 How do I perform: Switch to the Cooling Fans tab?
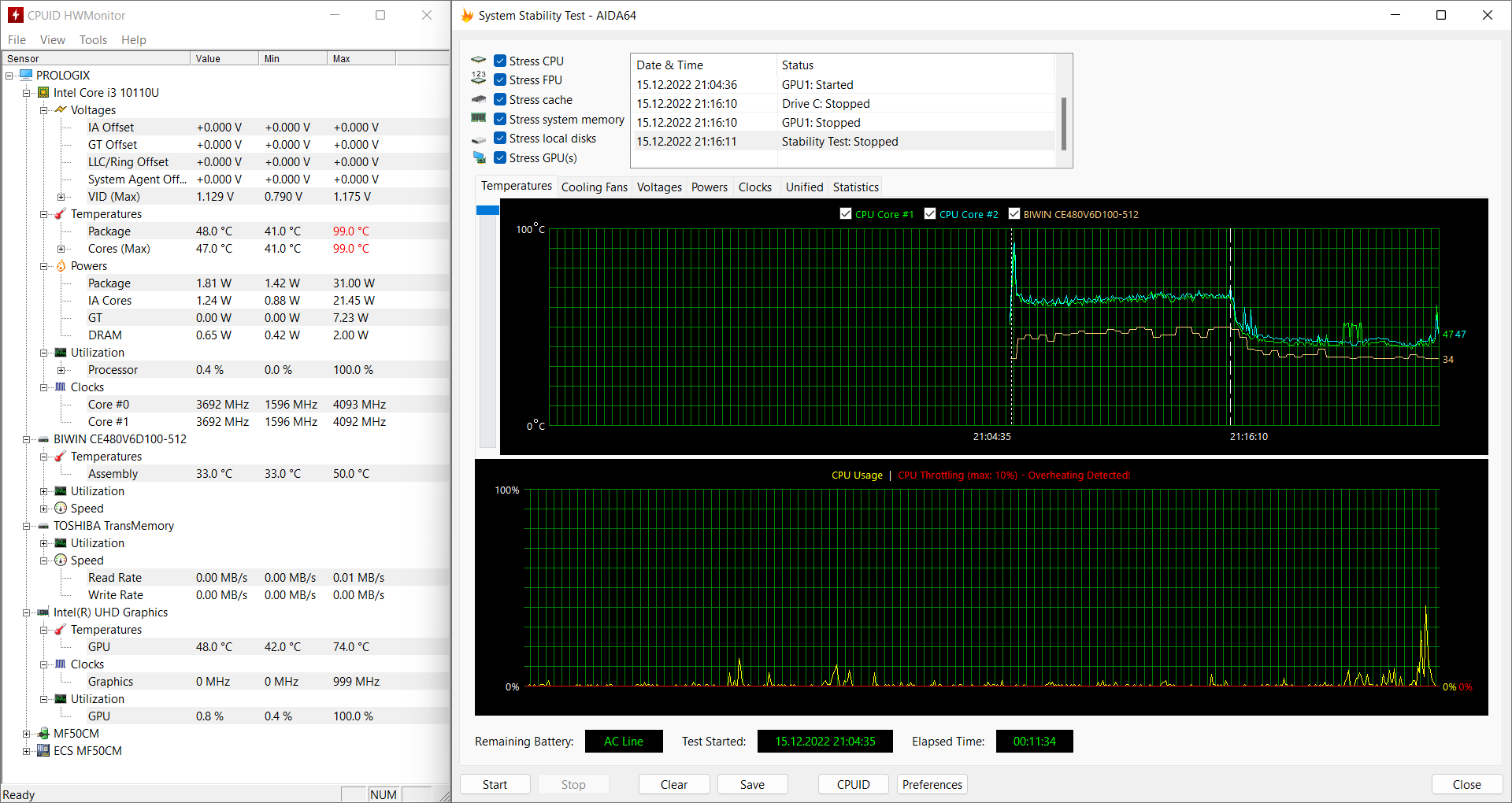point(595,187)
